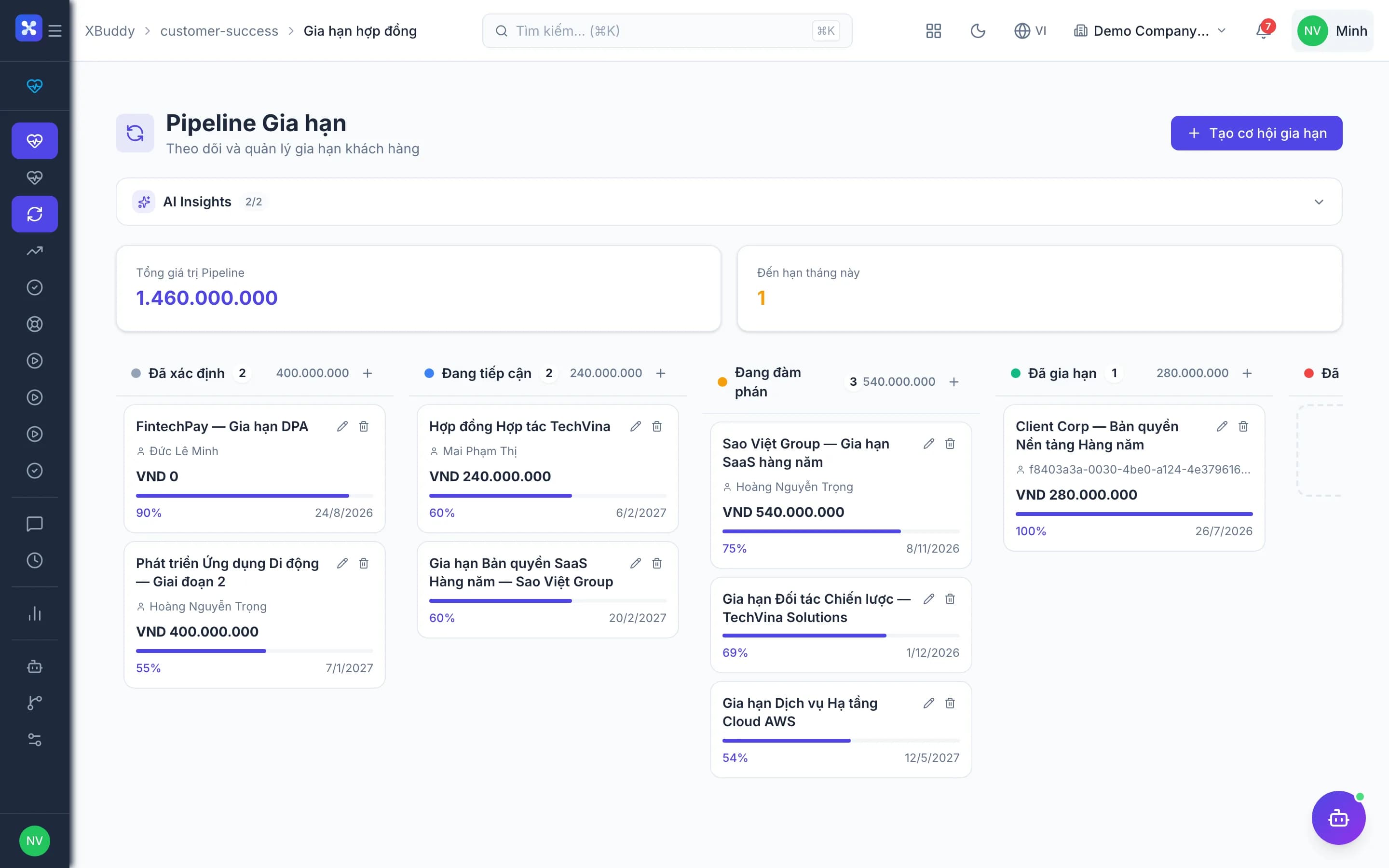Add a card to the Đã gia hạn column
The height and width of the screenshot is (868, 1389).
click(x=1247, y=373)
